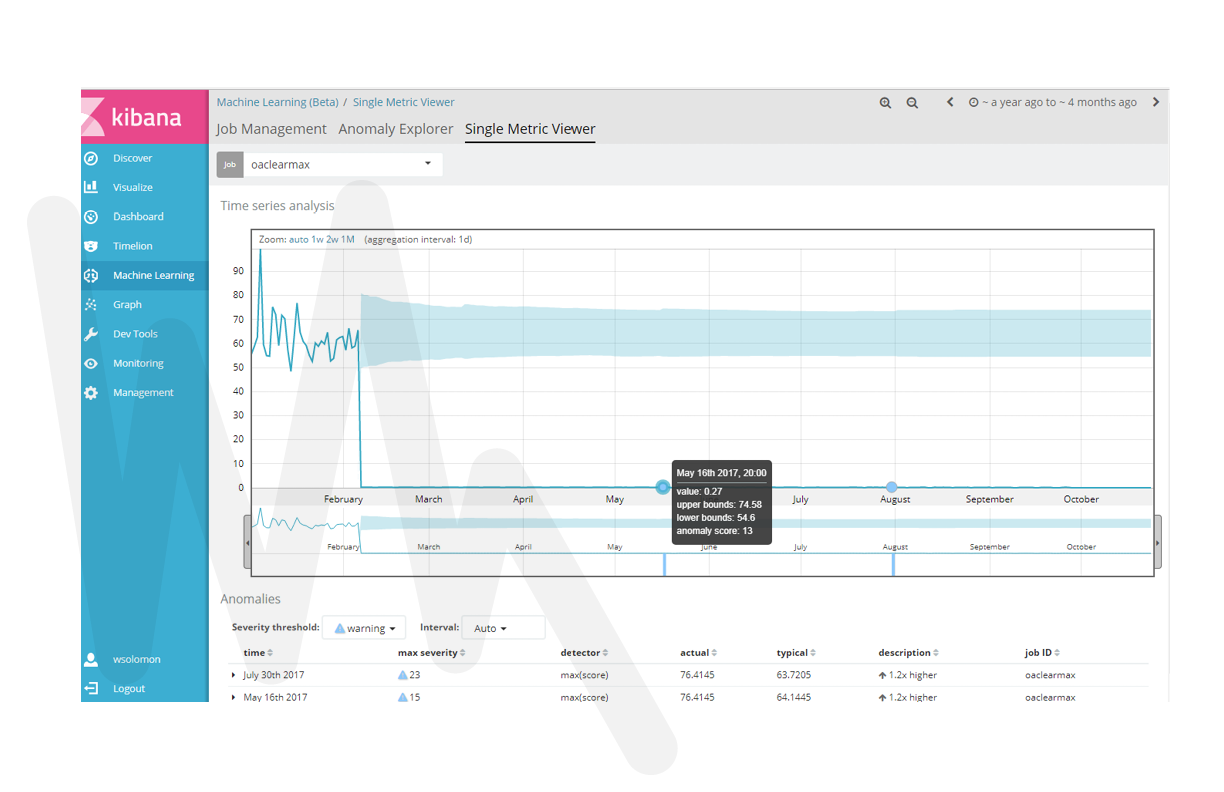Viewport: 1224px width, 792px height.
Task: Open Dev Tools
Action: click(135, 333)
